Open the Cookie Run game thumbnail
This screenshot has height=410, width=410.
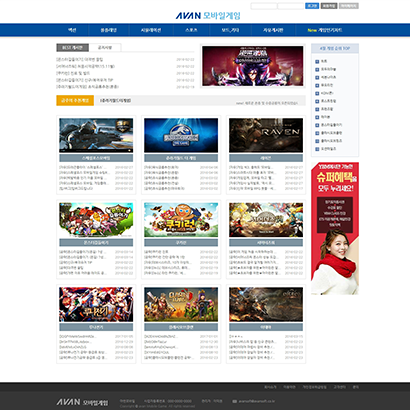point(181,220)
